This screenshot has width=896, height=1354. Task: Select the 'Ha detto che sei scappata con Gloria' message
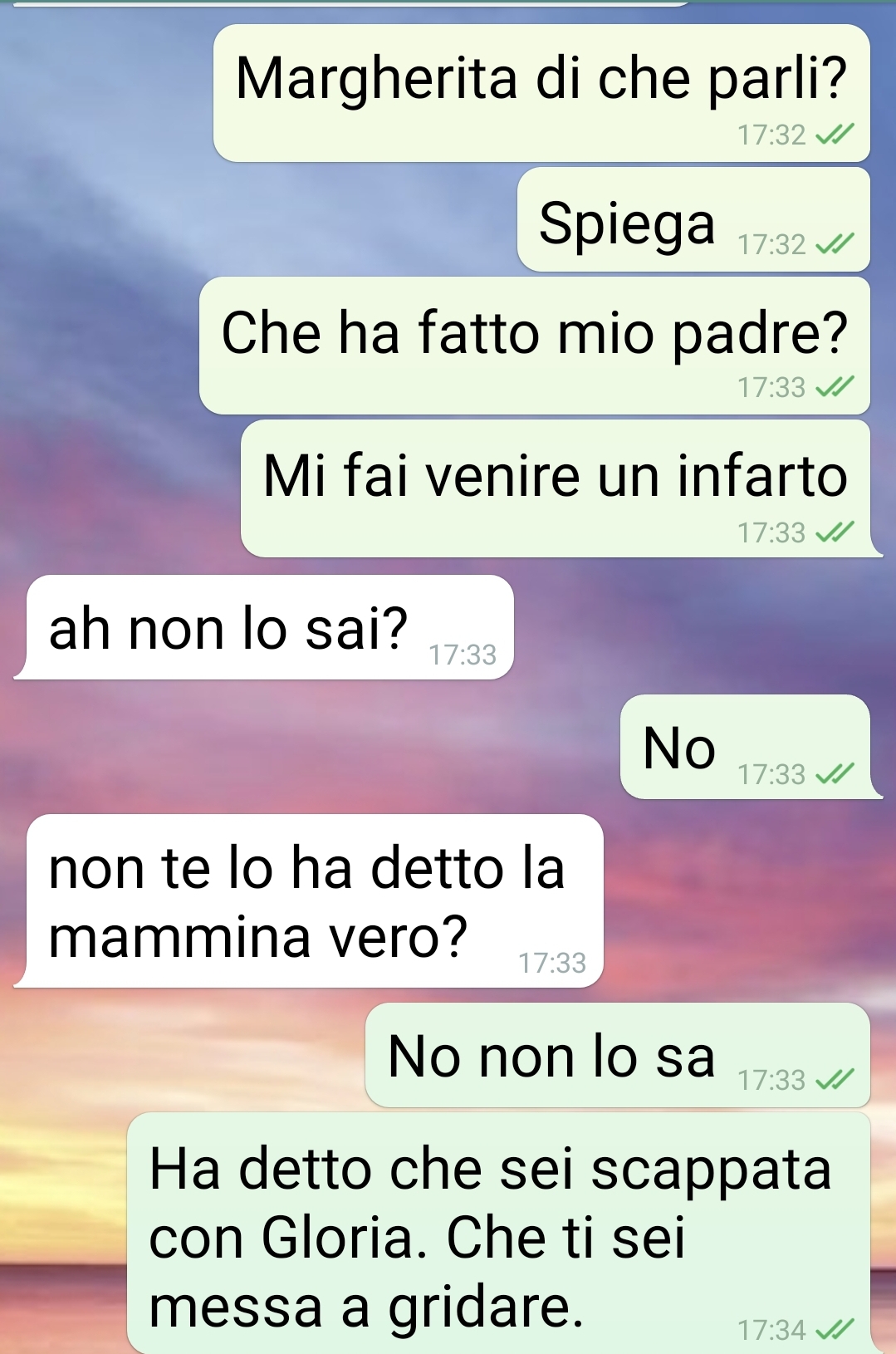click(498, 1234)
